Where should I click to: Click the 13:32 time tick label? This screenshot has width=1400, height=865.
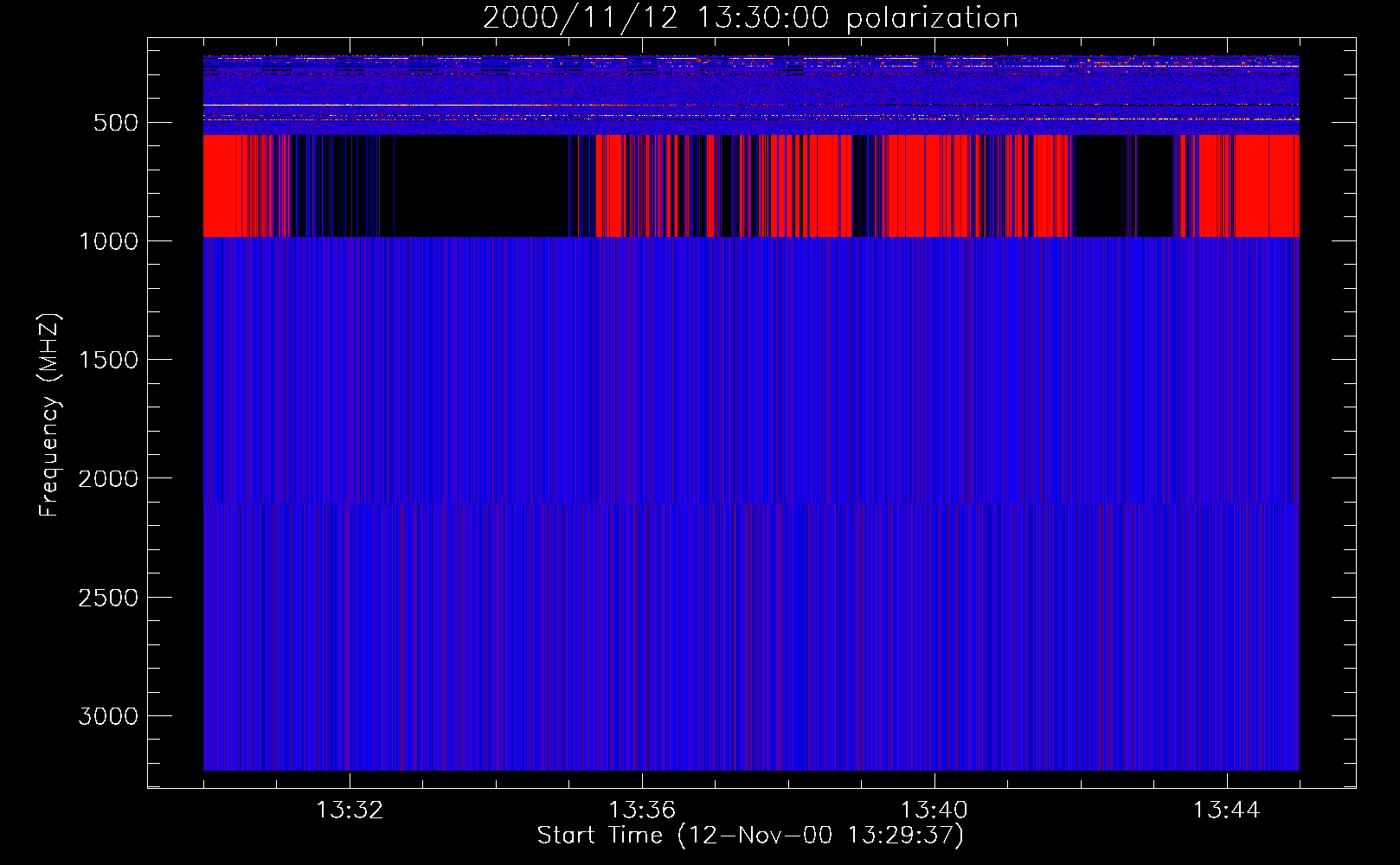[x=350, y=811]
